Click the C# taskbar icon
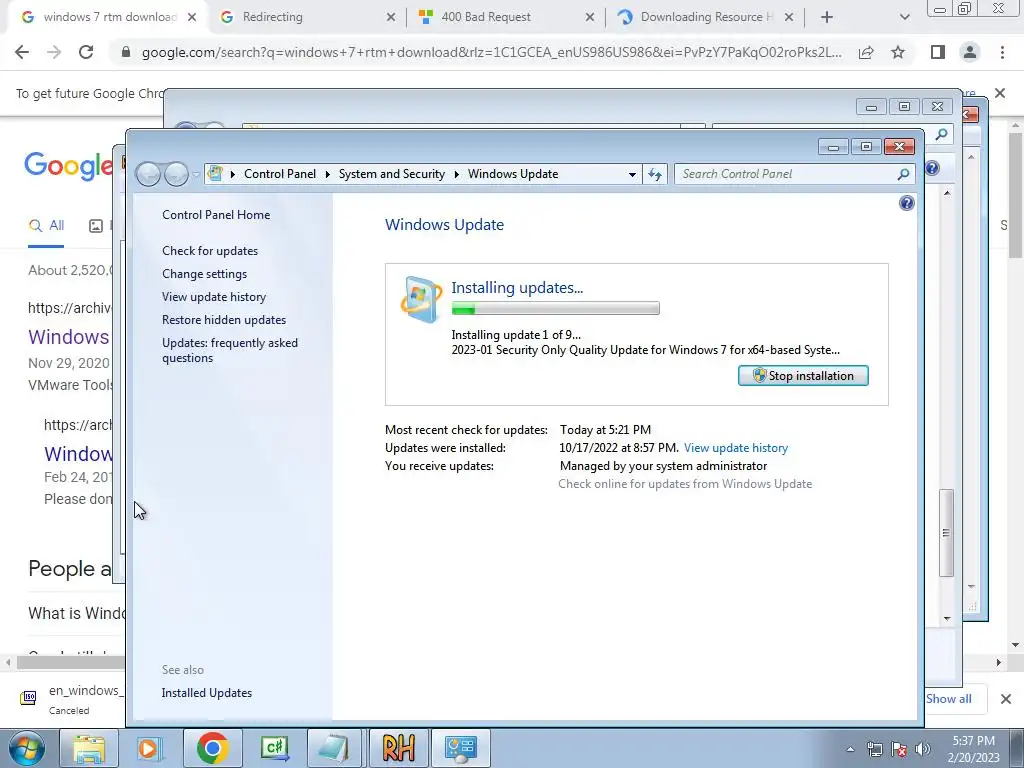Image resolution: width=1024 pixels, height=768 pixels. coord(274,748)
